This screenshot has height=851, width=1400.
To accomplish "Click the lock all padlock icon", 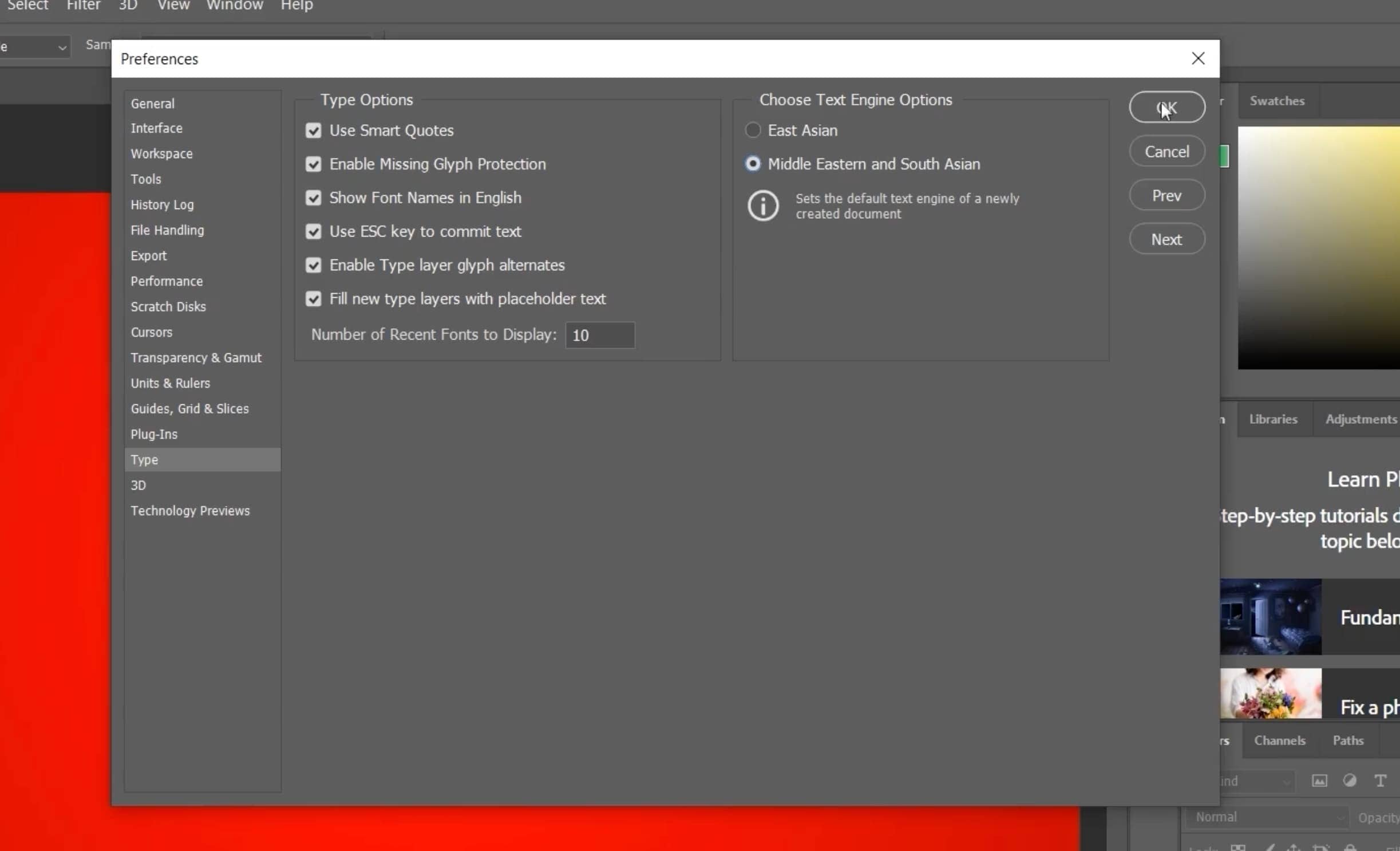I will tap(1350, 848).
